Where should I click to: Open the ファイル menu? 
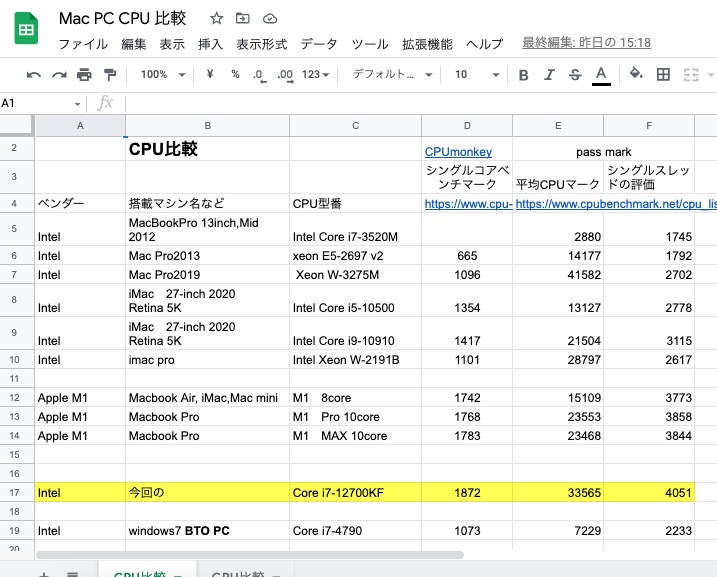coord(83,44)
